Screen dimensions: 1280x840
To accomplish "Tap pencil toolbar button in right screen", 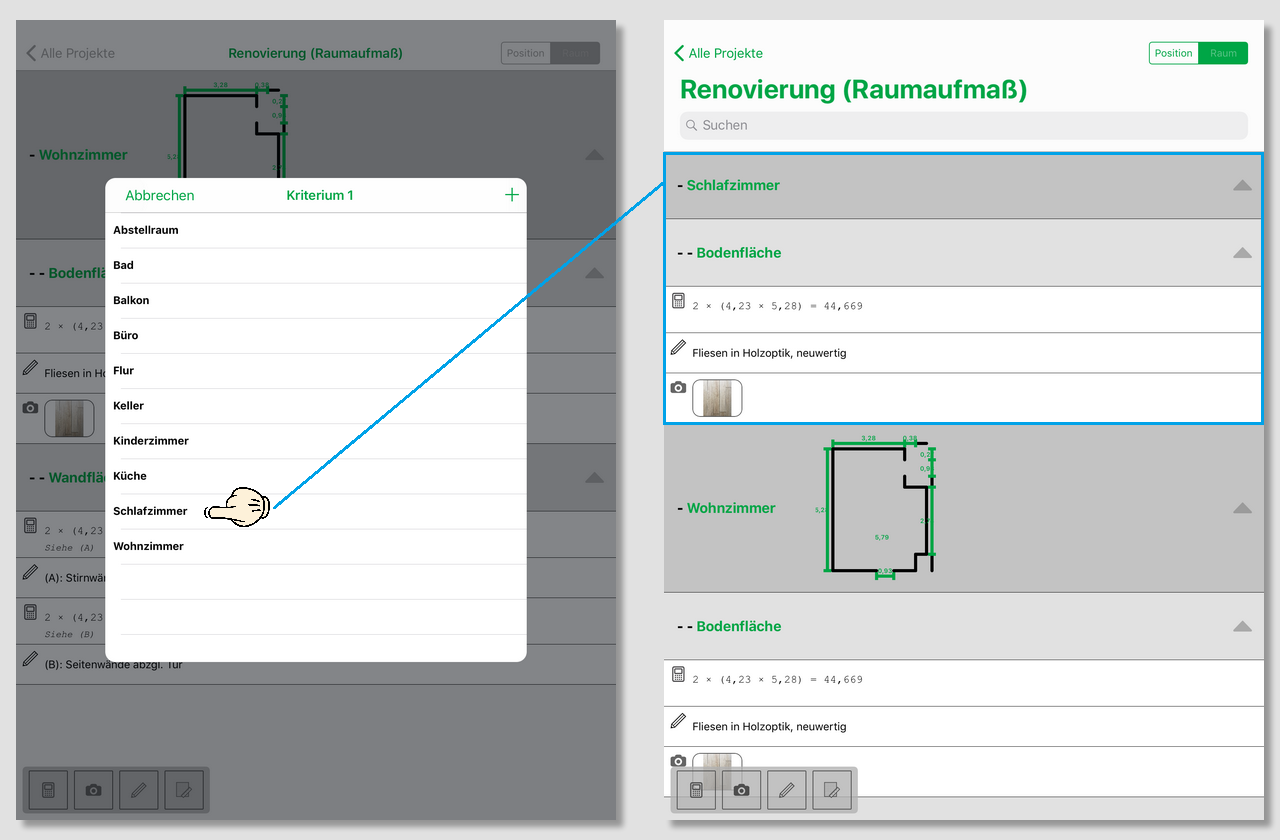I will [786, 790].
